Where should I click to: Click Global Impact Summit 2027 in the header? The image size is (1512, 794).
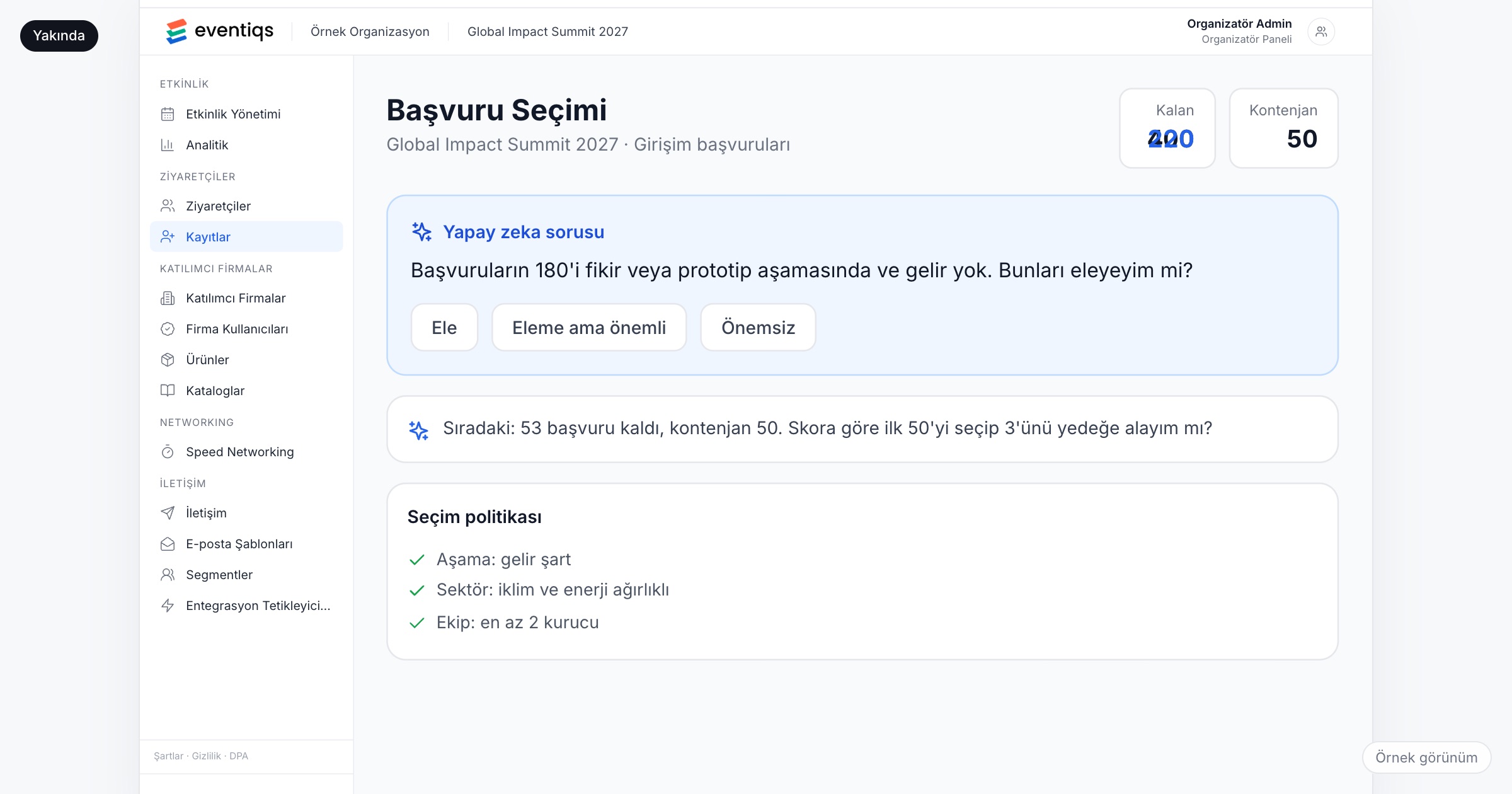pyautogui.click(x=547, y=32)
